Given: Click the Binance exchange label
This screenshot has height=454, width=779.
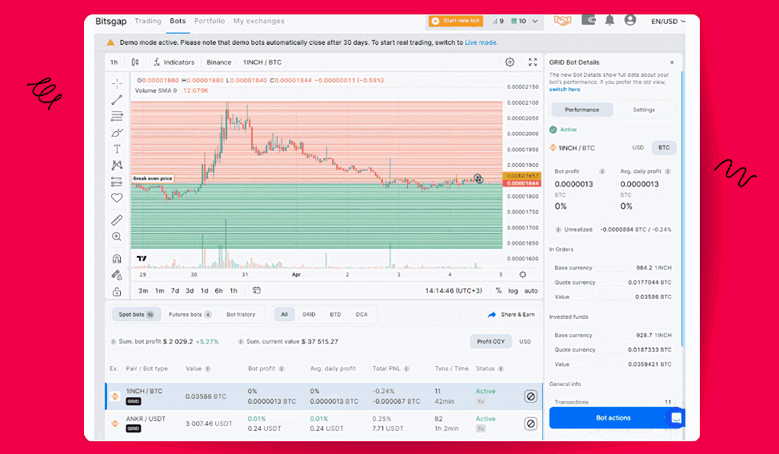Looking at the screenshot, I should point(219,62).
